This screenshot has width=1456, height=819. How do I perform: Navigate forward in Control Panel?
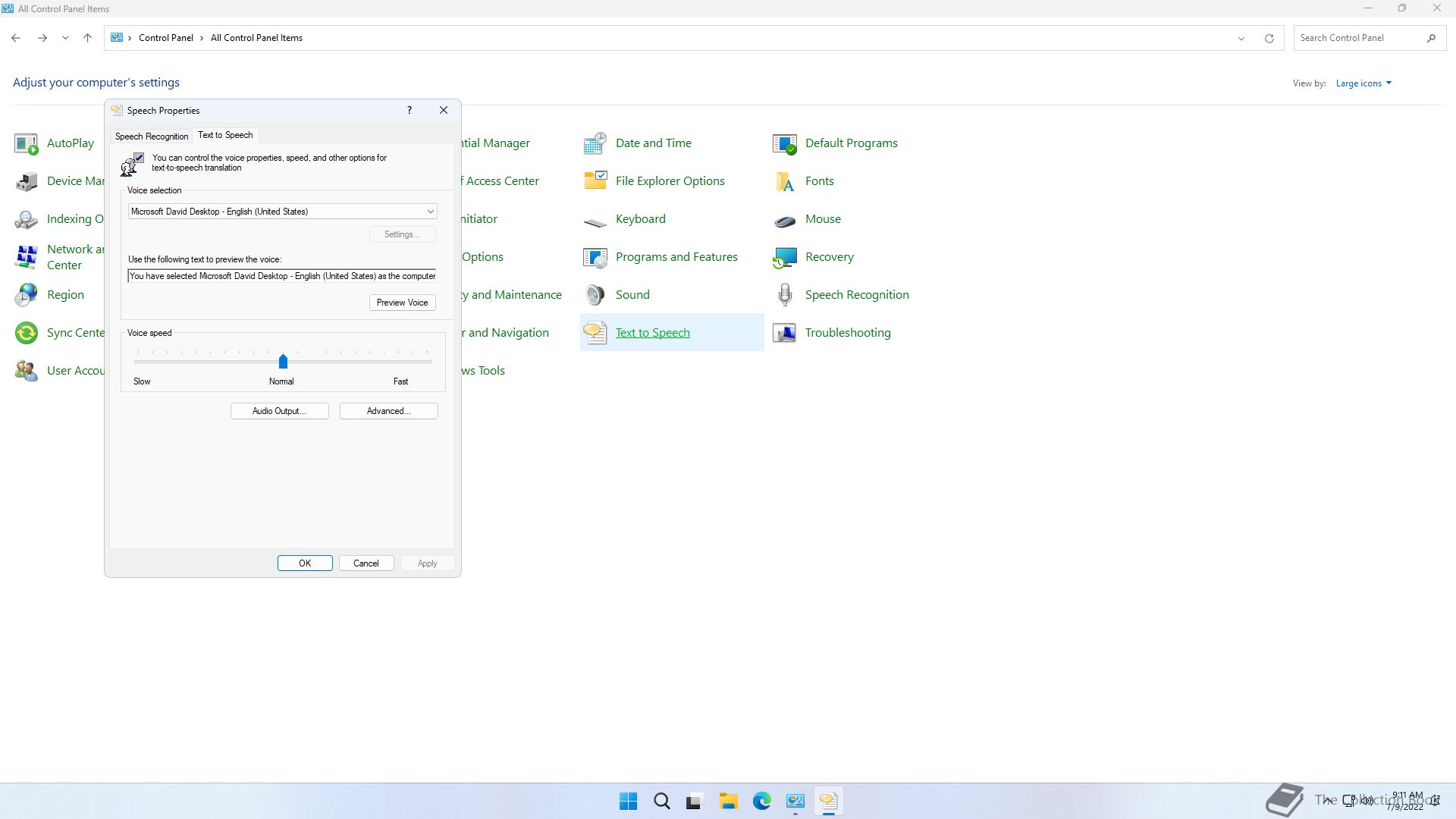click(x=42, y=38)
